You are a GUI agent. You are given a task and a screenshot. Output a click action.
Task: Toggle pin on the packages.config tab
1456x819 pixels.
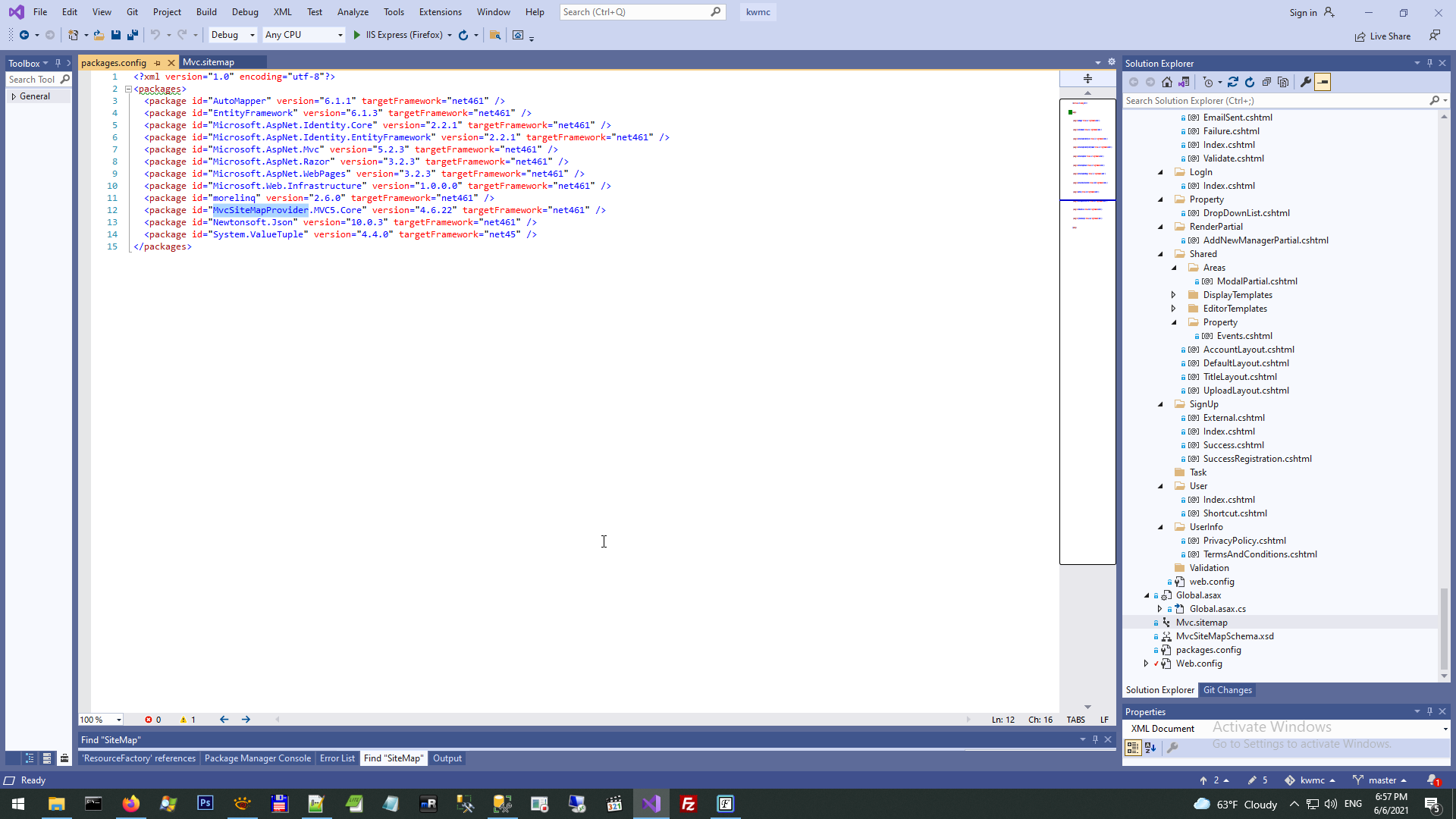coord(158,63)
